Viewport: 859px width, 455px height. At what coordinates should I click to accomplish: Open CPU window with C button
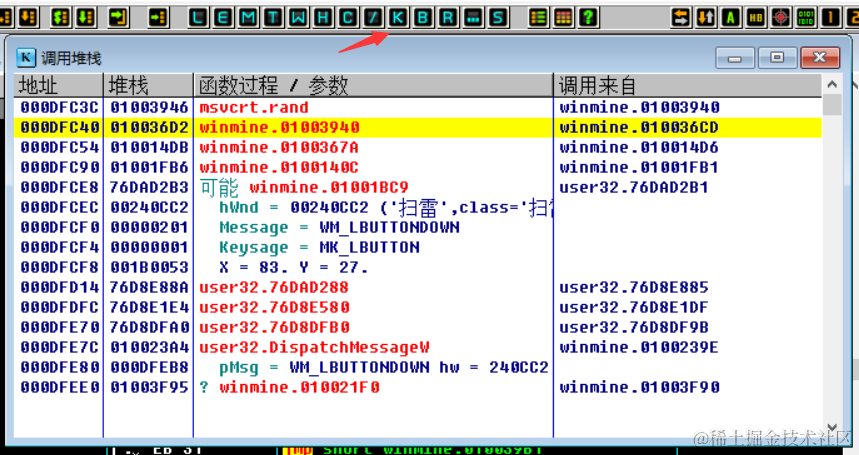[x=348, y=18]
